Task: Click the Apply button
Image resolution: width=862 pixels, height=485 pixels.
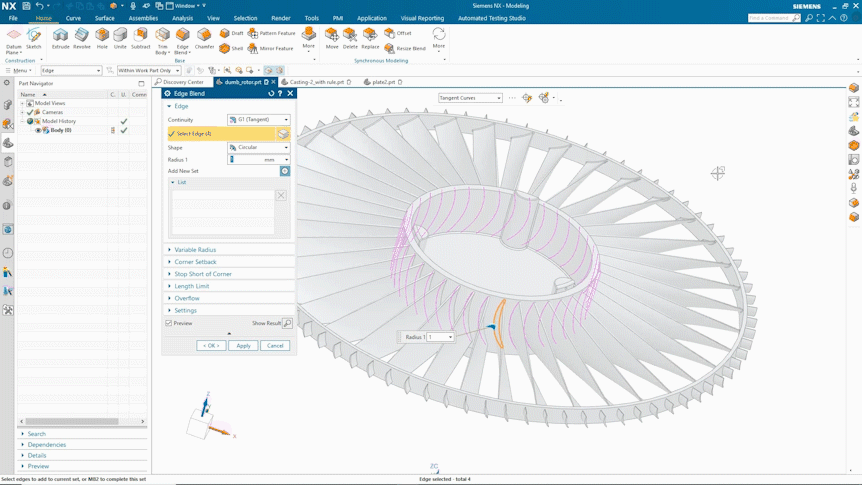Action: (243, 346)
